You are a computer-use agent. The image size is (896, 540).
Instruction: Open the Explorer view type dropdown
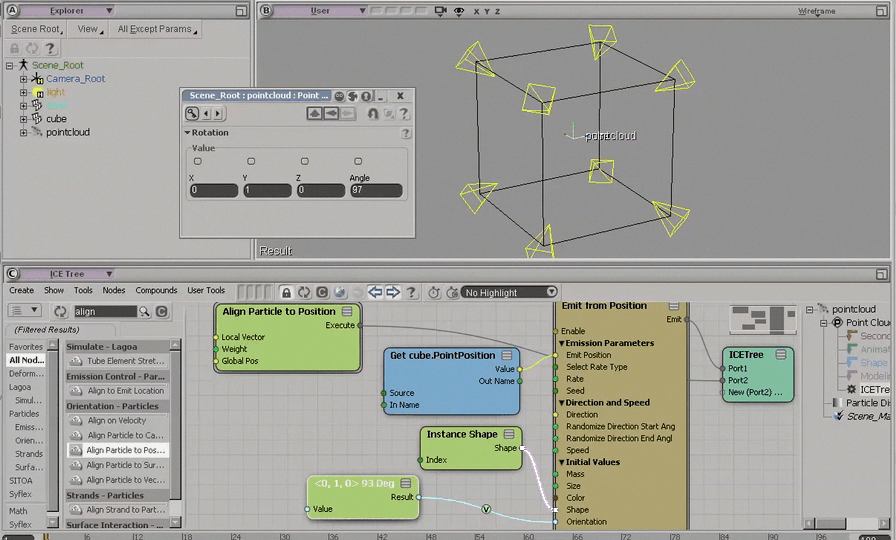[67, 11]
